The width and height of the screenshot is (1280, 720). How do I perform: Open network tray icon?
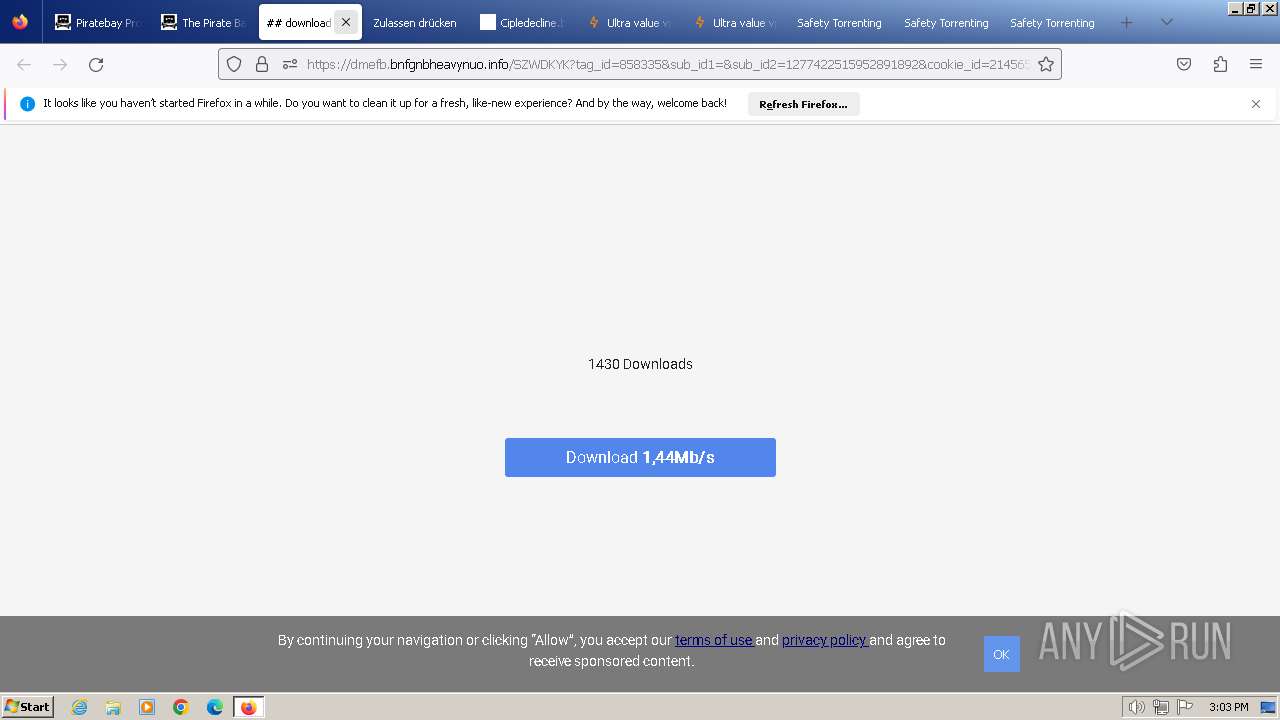tap(1161, 707)
